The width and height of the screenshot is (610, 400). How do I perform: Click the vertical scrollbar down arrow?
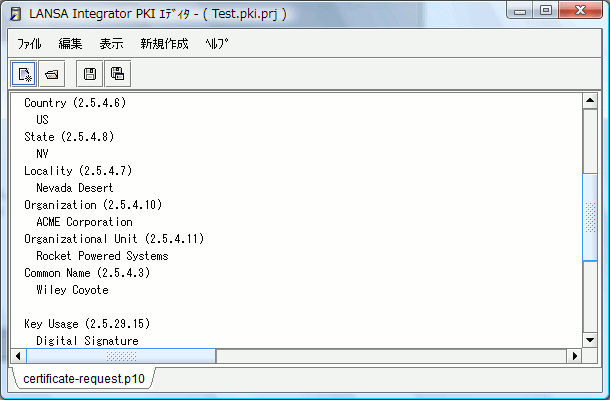point(590,340)
